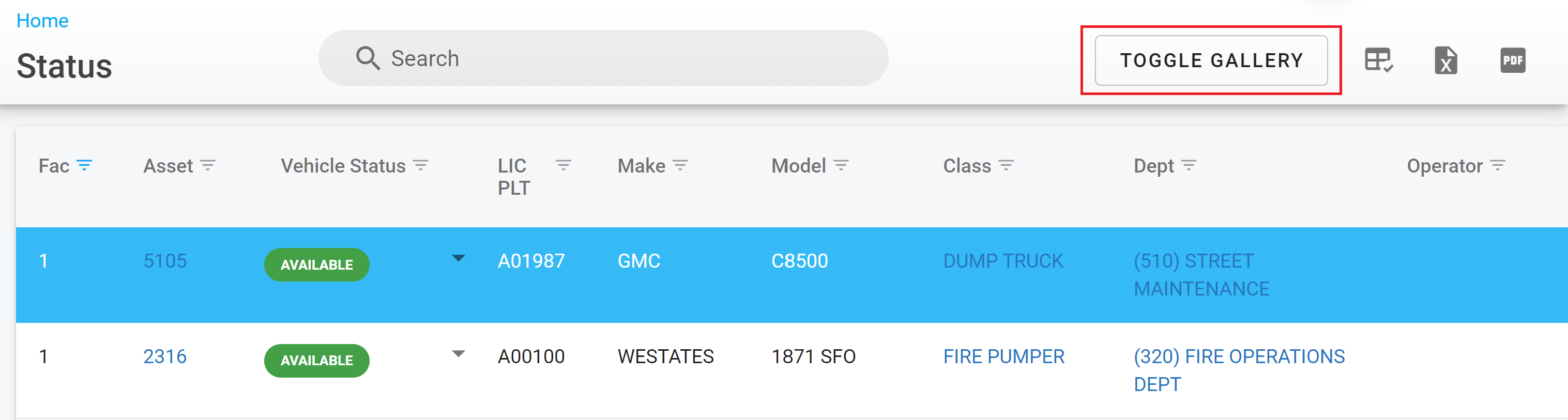Click the Operator column filter icon

point(1497,165)
